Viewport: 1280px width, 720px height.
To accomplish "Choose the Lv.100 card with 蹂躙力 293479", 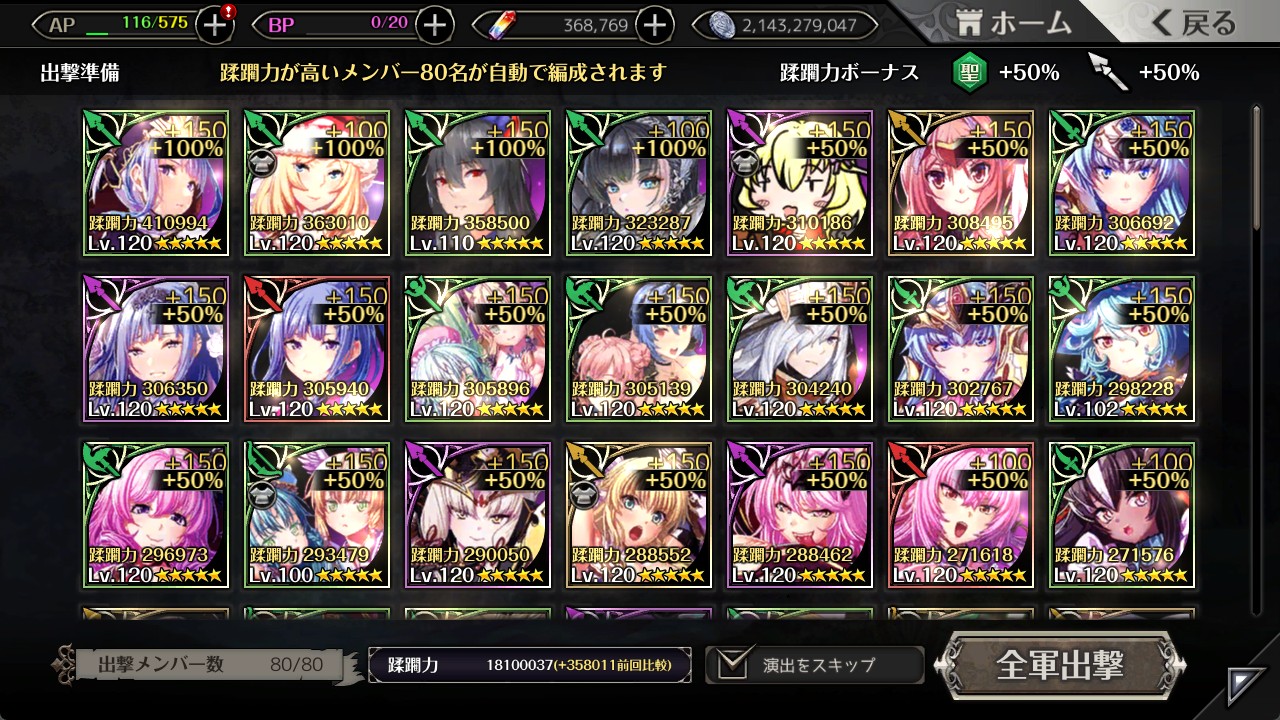I will [317, 515].
